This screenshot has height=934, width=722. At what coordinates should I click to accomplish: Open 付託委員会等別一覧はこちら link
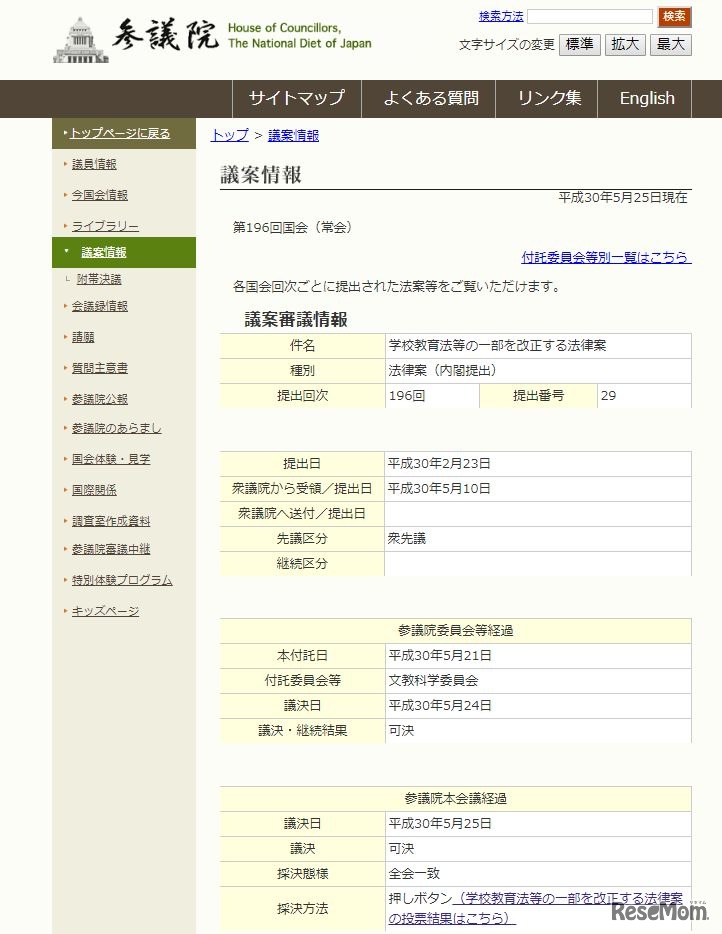606,257
